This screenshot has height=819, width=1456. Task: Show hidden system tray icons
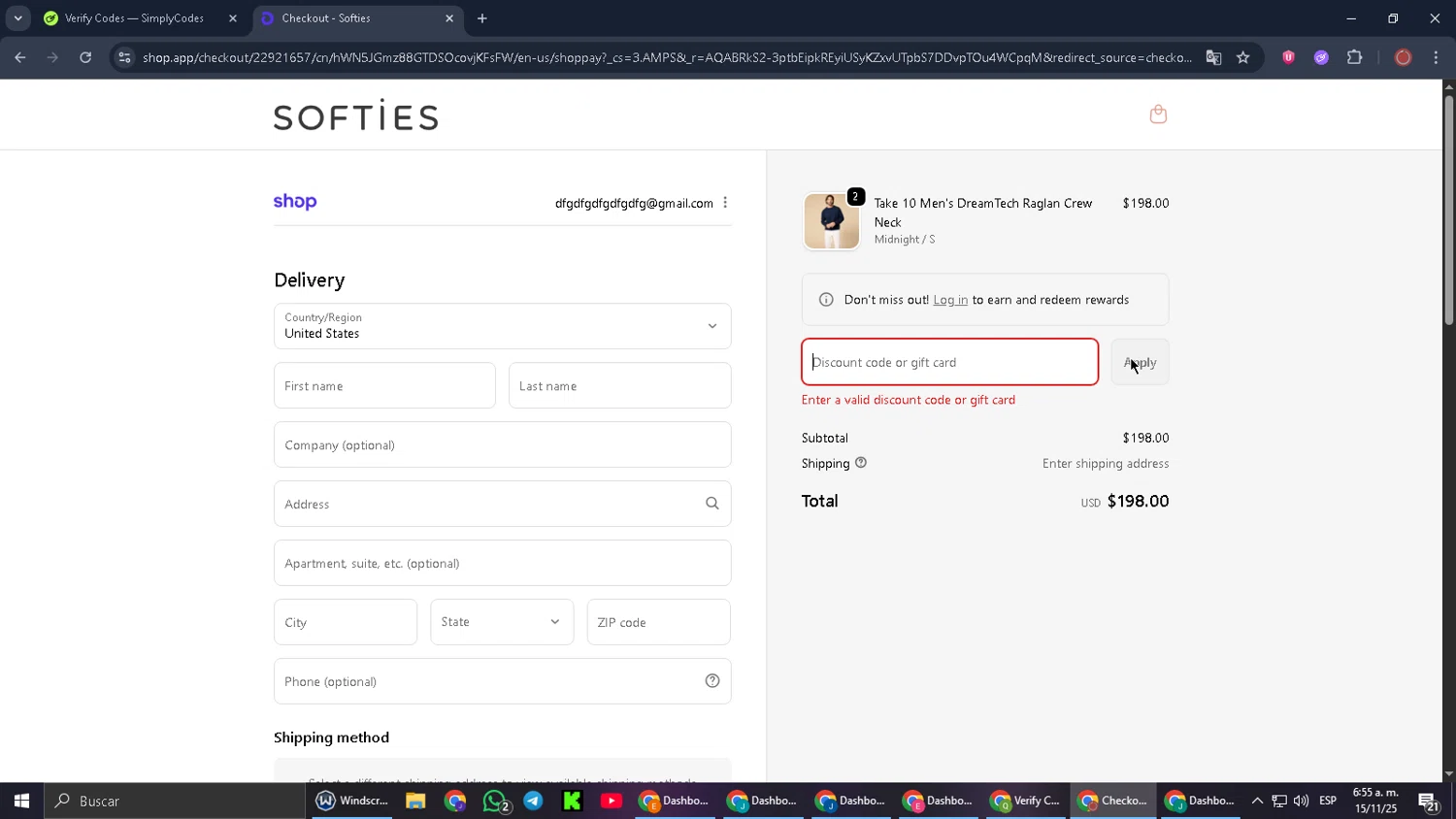(1257, 801)
